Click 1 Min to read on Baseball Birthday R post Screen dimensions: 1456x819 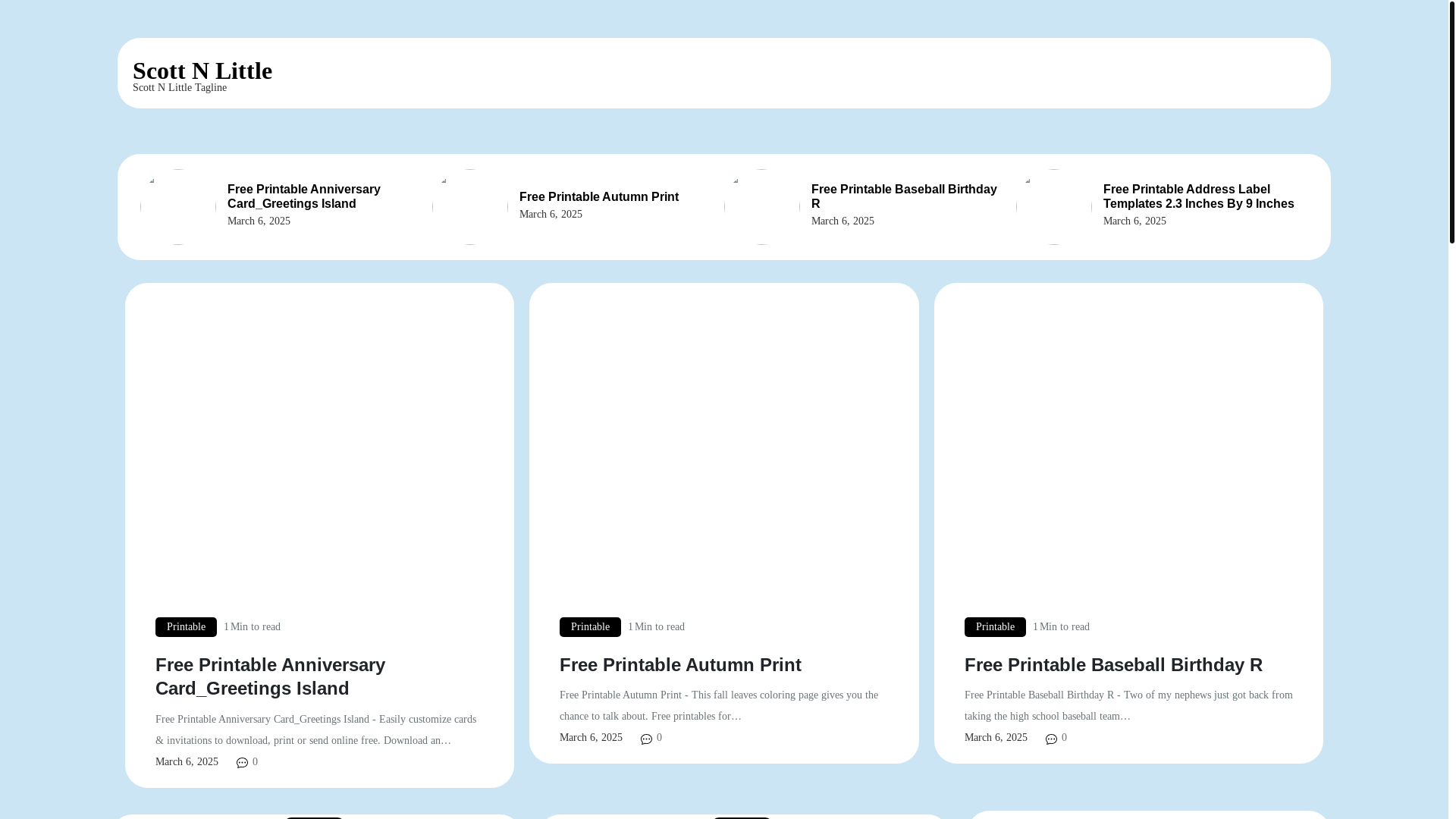(x=1061, y=627)
